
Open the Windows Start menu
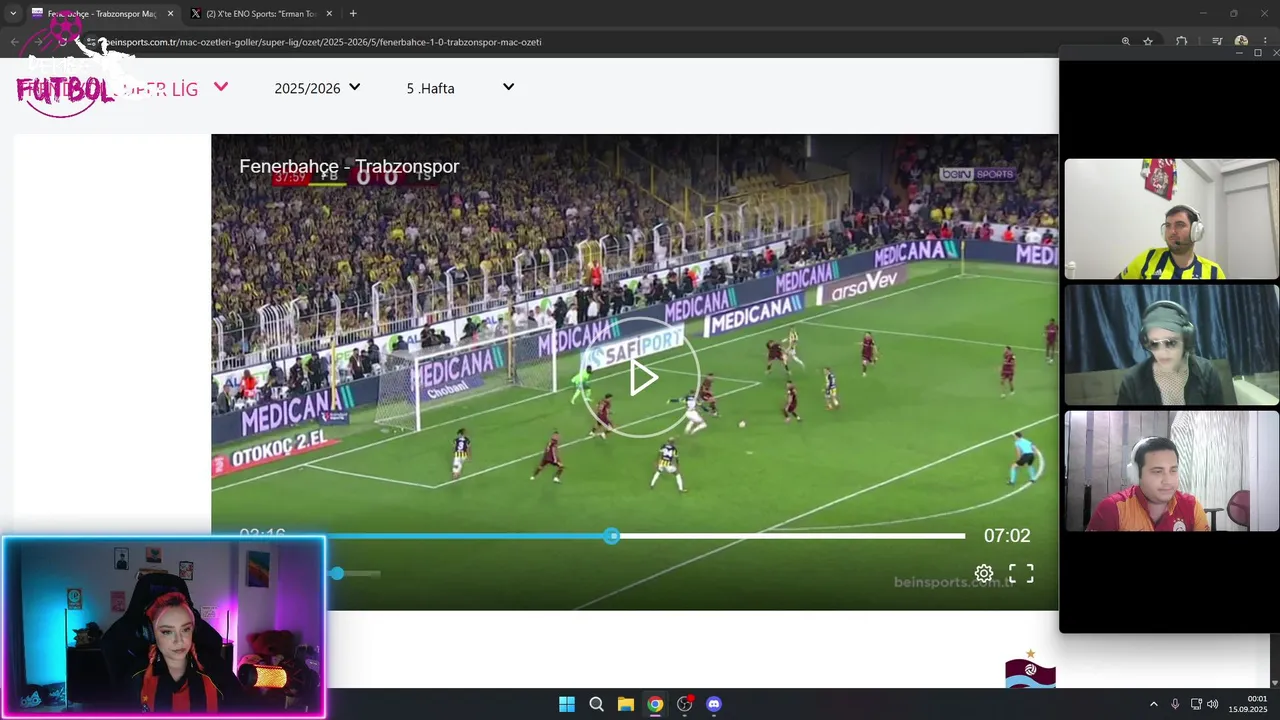pyautogui.click(x=567, y=704)
